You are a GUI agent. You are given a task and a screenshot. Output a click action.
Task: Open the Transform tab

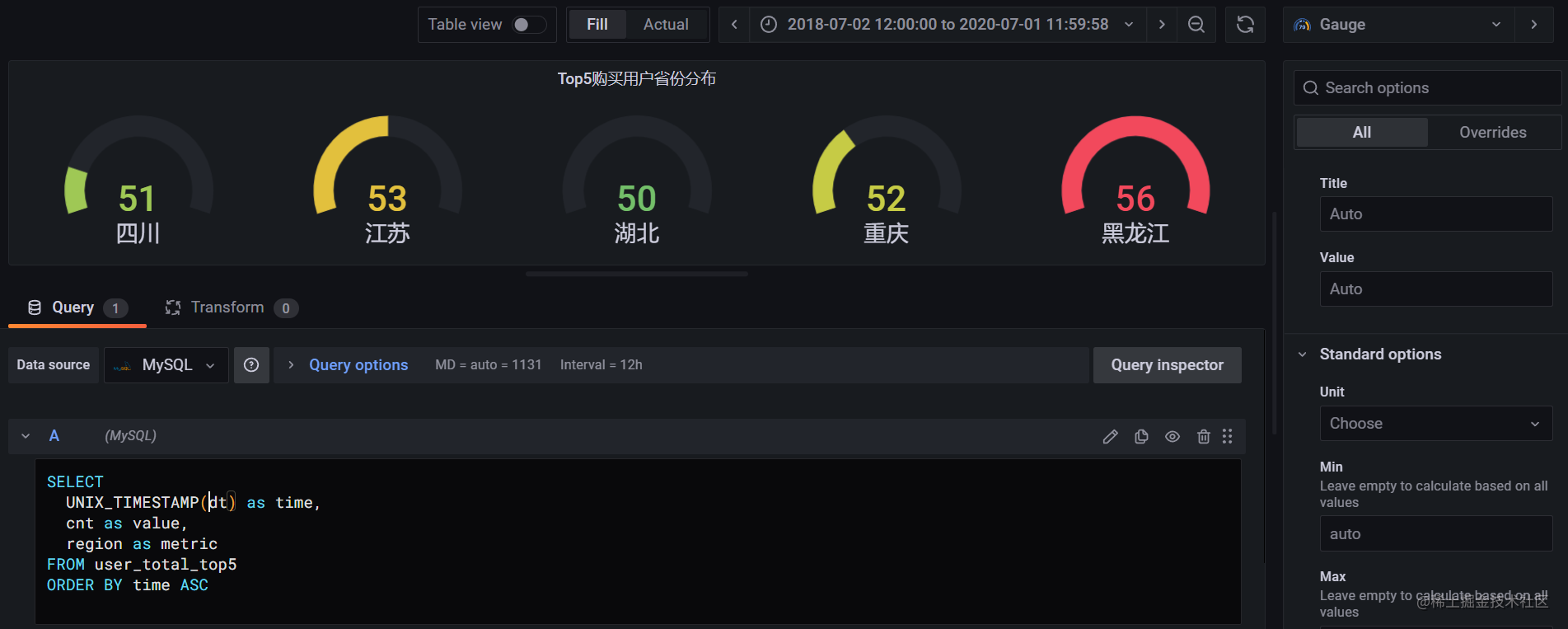click(231, 307)
